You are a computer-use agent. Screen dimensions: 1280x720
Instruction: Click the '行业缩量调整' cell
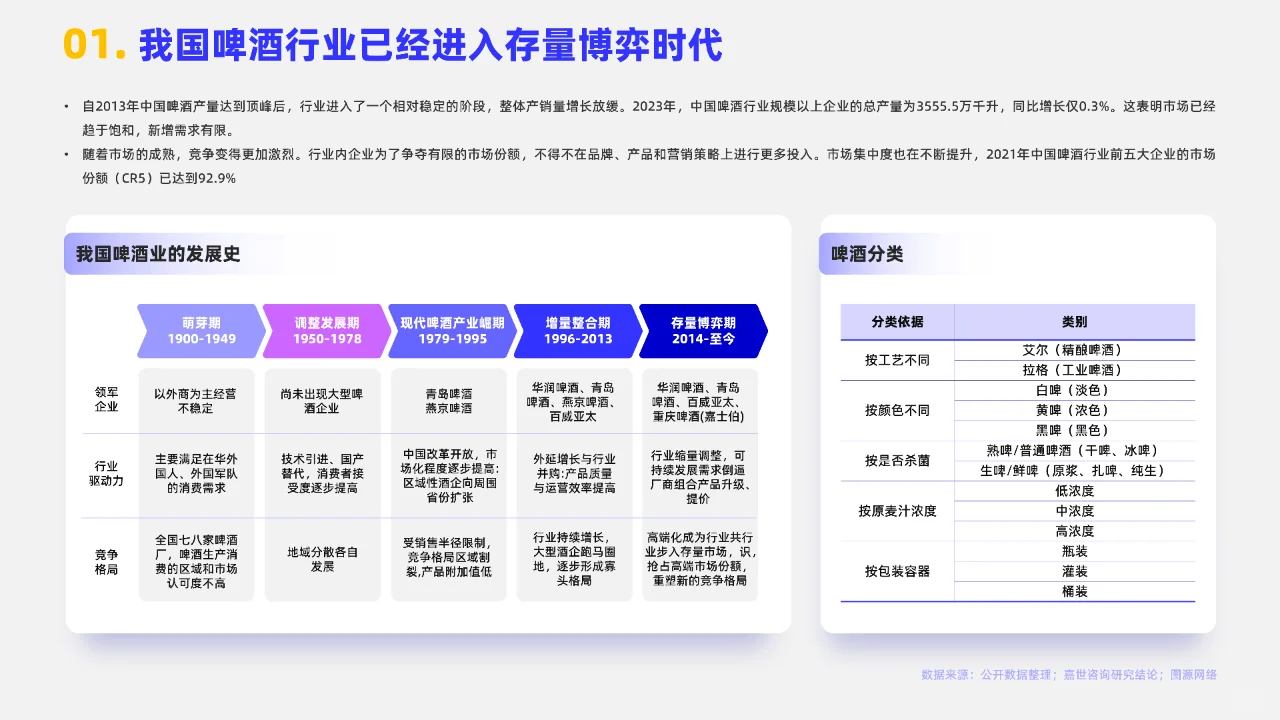coord(700,474)
